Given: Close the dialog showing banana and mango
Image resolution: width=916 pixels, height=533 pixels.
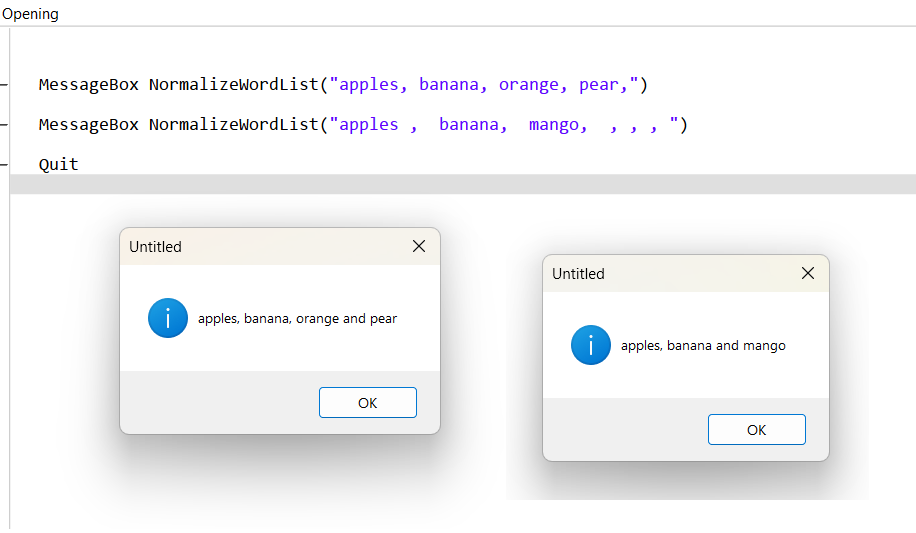Looking at the screenshot, I should click(x=808, y=273).
